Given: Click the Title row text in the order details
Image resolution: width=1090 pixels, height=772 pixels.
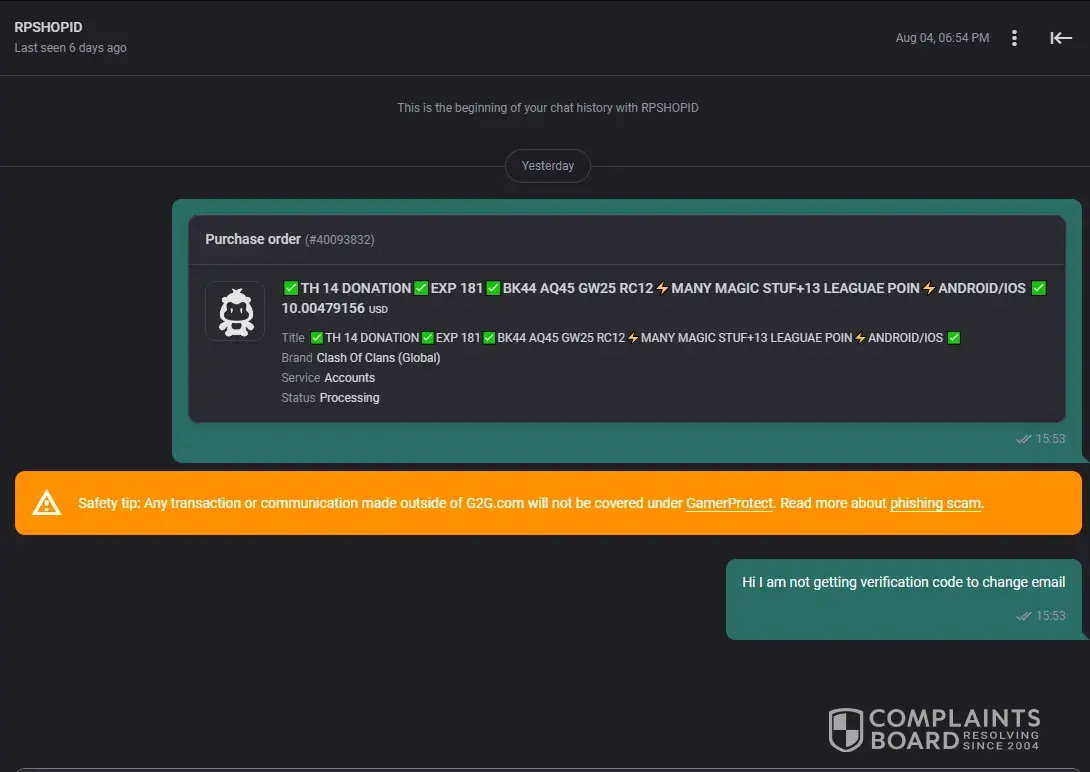Looking at the screenshot, I should (x=621, y=338).
